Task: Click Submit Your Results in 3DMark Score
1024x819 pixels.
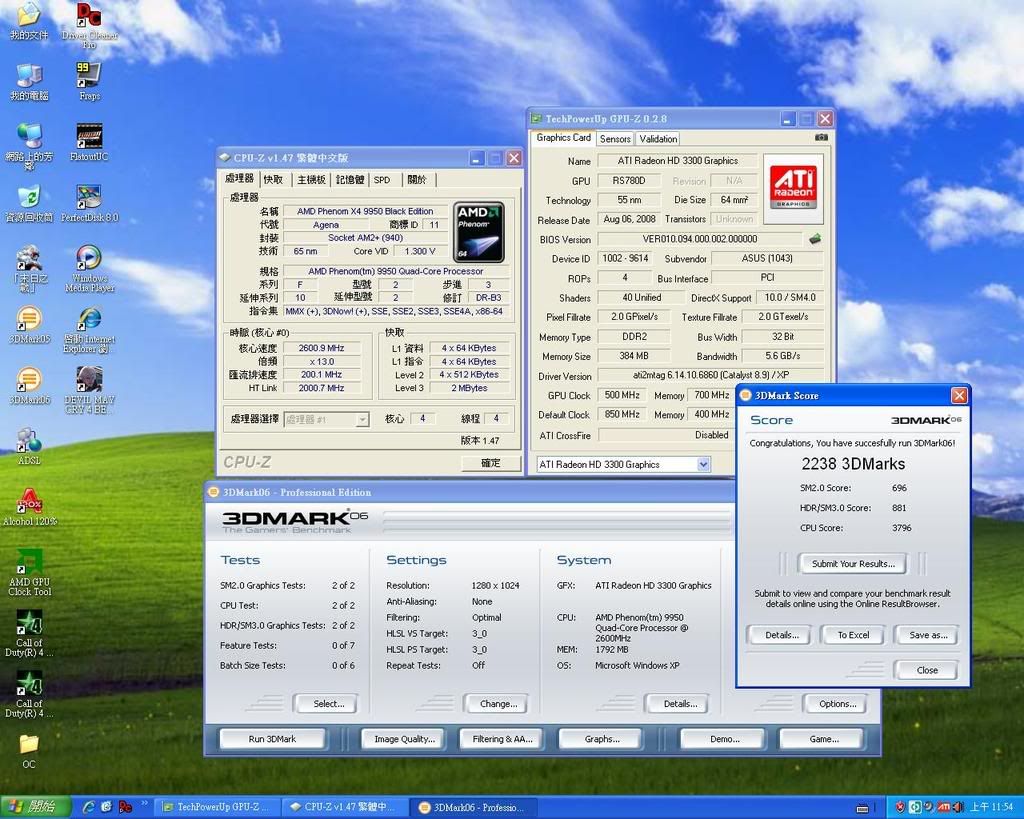Action: 852,564
